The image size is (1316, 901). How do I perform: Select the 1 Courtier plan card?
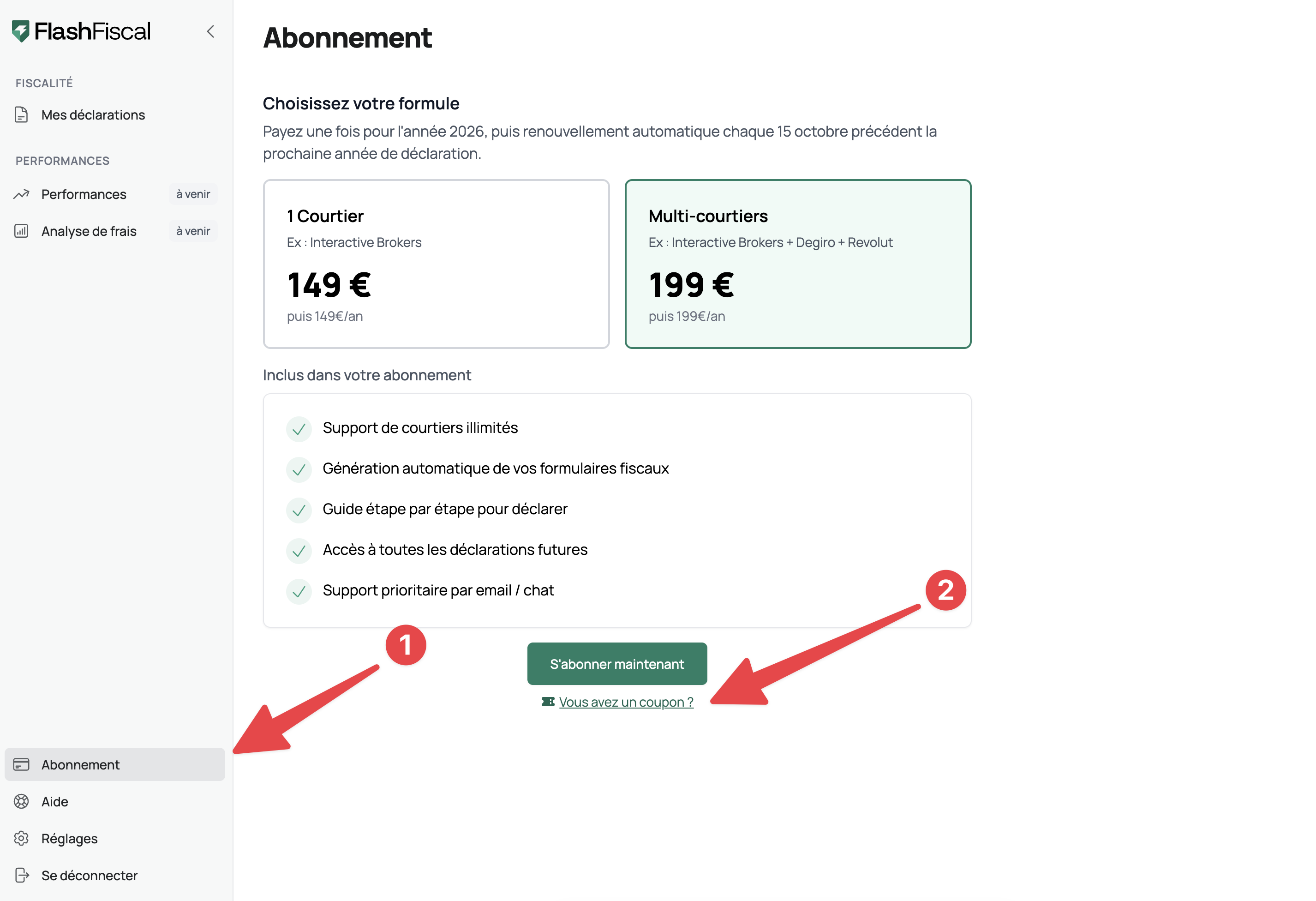[436, 264]
